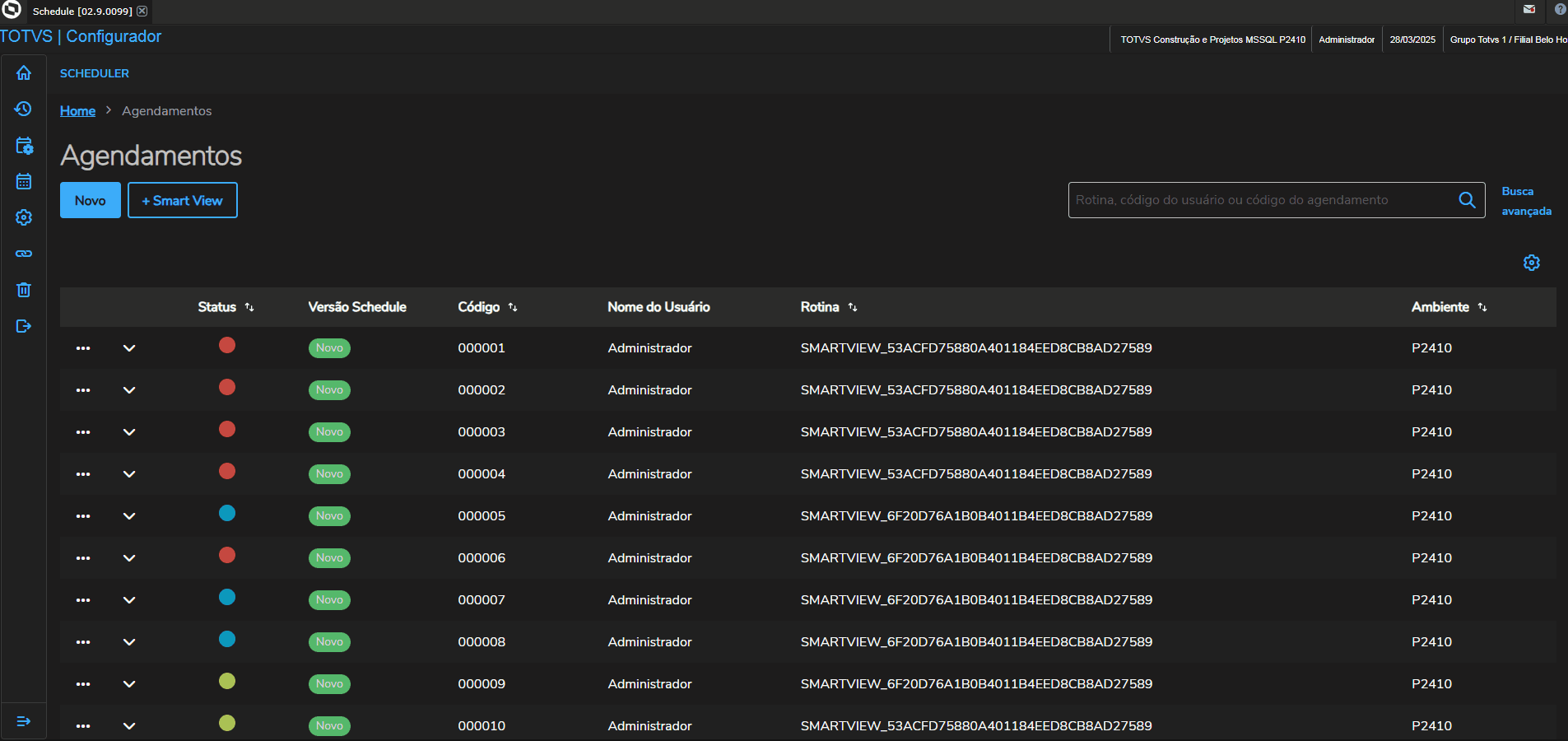
Task: Open actions menu for schedule 000003
Action: coord(83,432)
